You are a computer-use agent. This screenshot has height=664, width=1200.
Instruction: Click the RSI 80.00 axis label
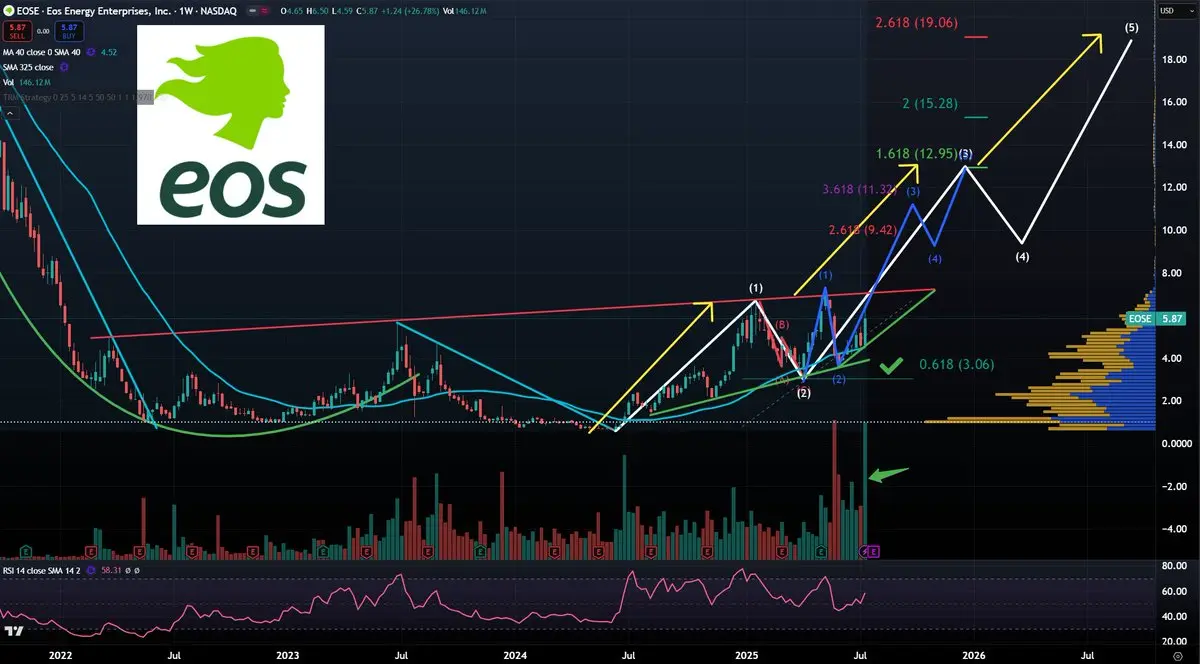(x=1174, y=566)
